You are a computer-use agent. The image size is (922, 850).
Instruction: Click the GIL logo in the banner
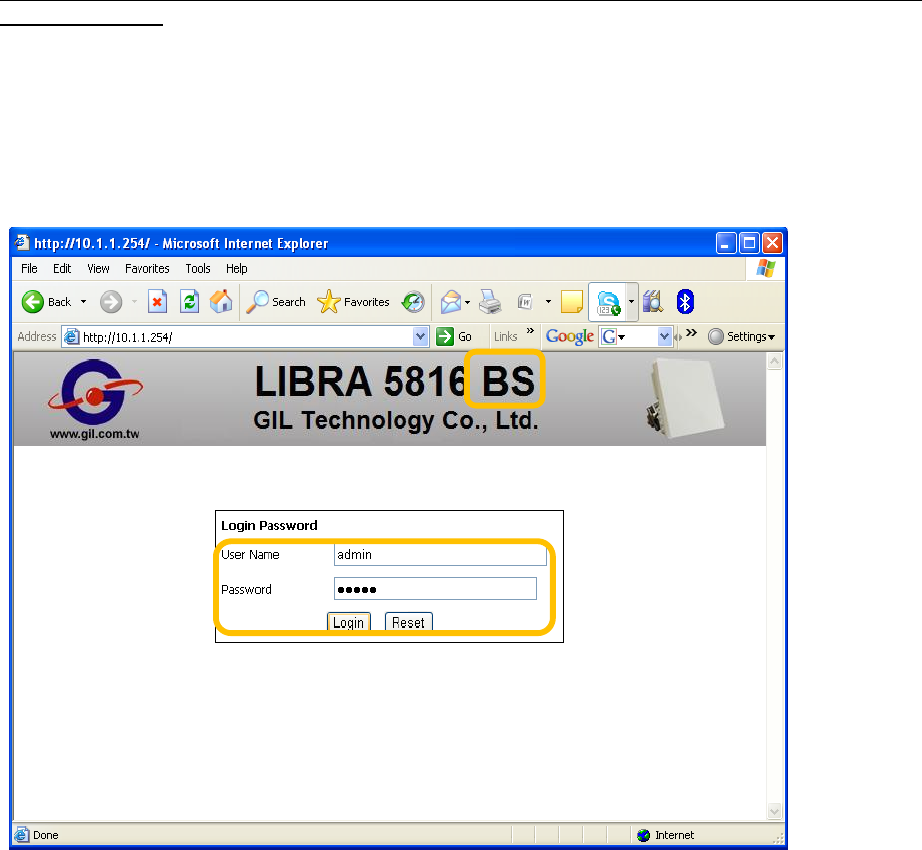[95, 392]
